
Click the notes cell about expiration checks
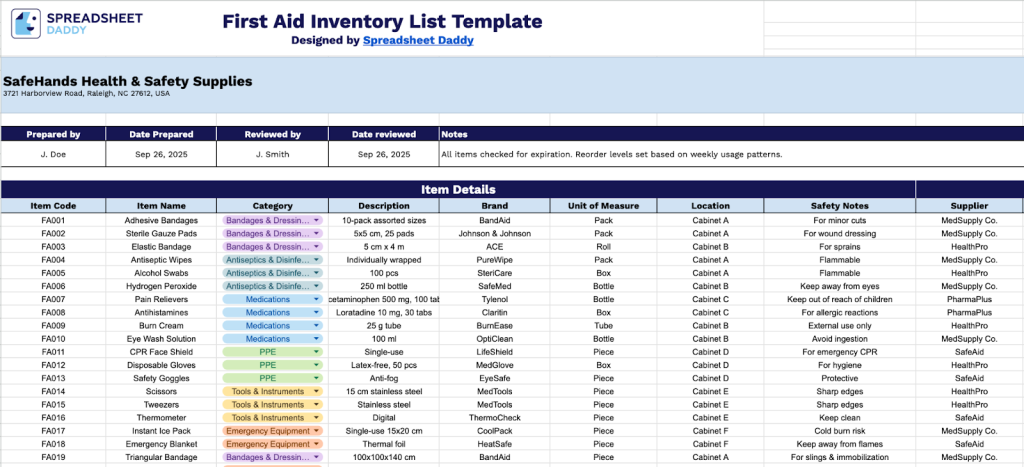click(x=611, y=155)
